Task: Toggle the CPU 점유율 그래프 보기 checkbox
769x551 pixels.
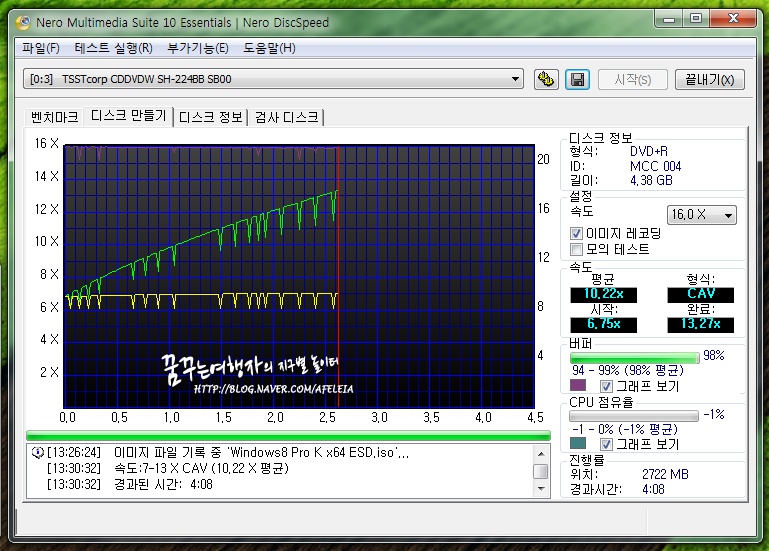Action: 606,444
